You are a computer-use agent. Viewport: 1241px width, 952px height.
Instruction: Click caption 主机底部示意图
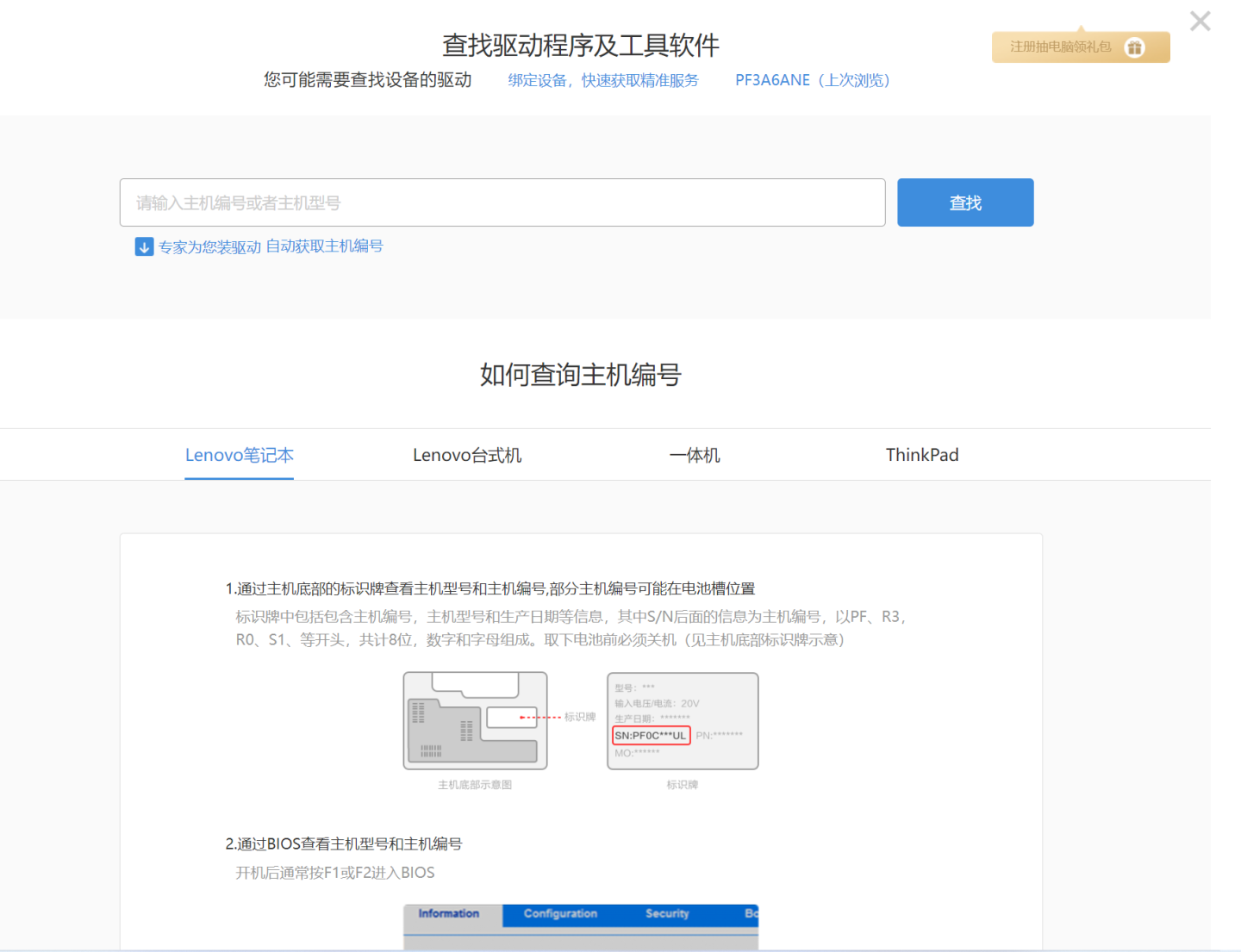coord(475,785)
